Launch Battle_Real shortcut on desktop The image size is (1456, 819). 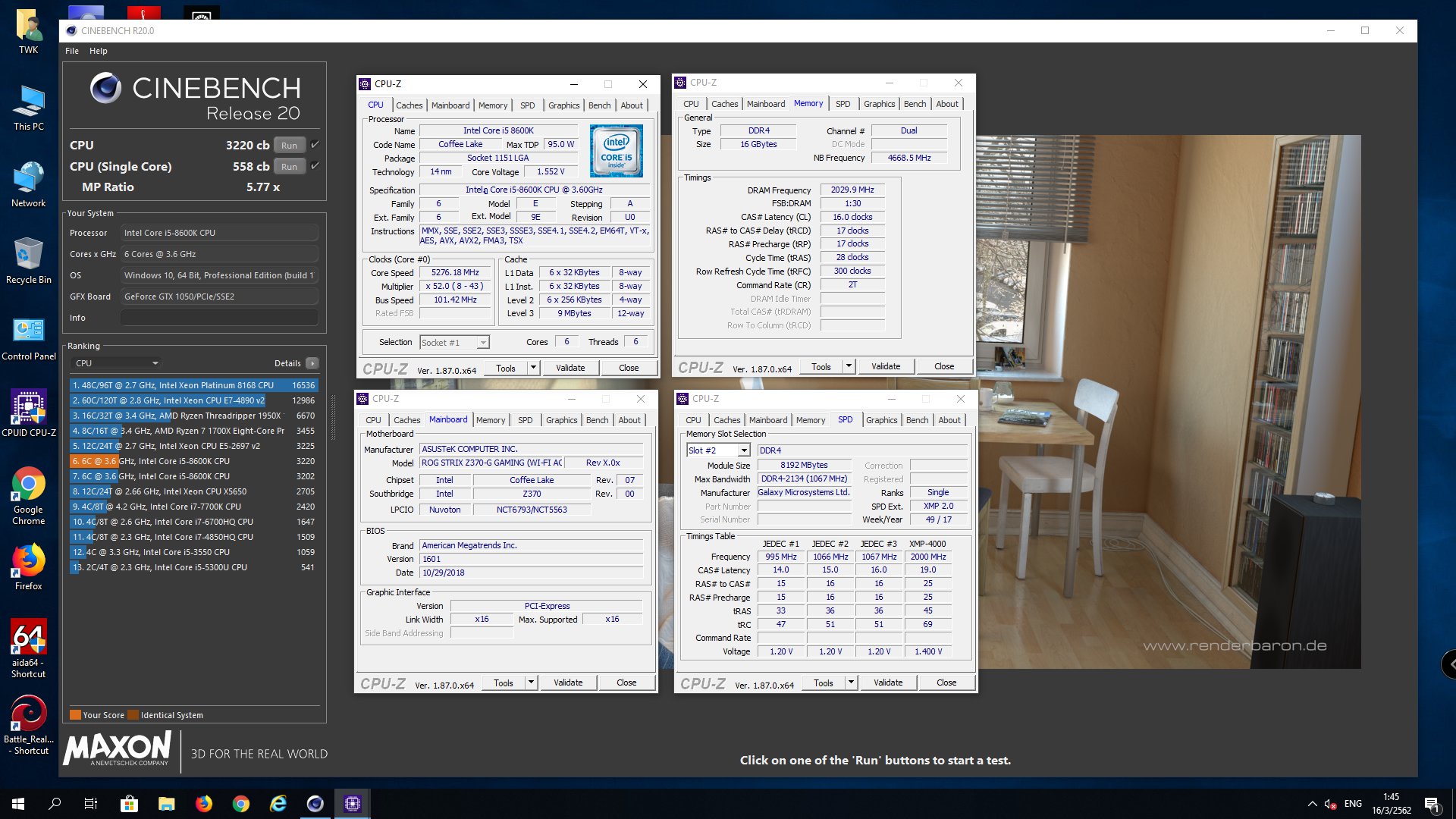(x=28, y=726)
